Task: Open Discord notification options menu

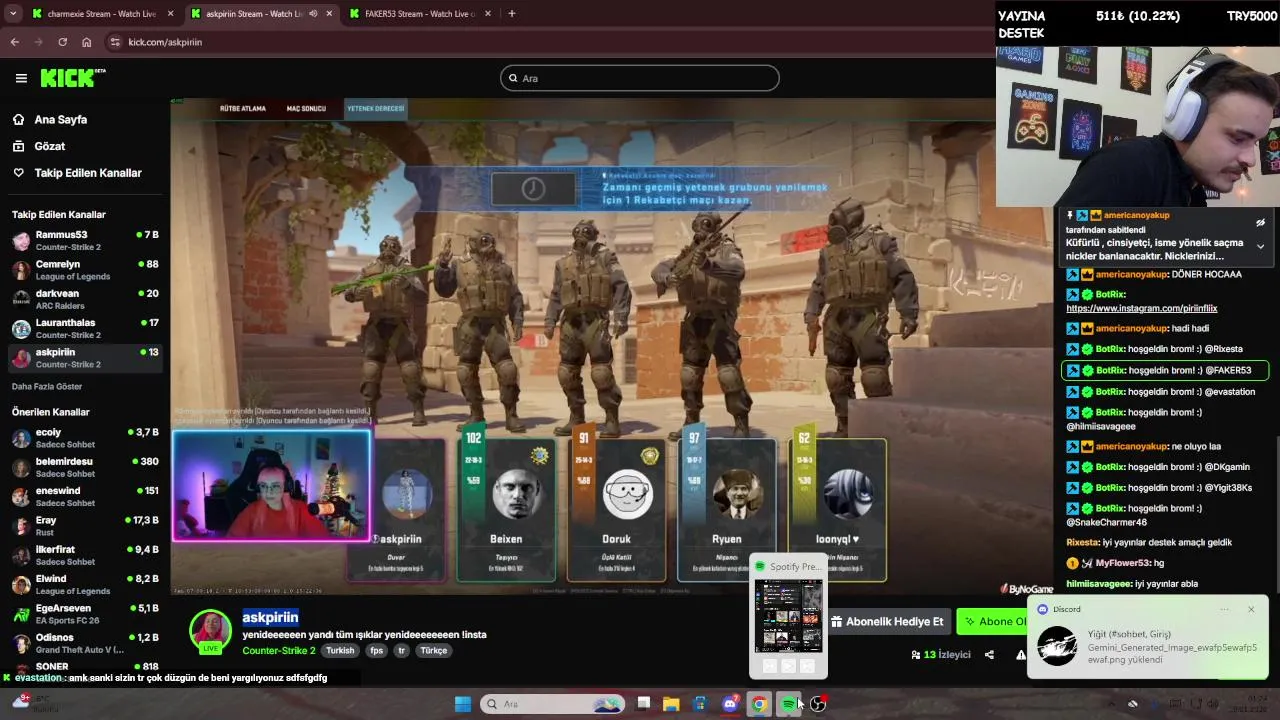Action: click(x=1224, y=609)
